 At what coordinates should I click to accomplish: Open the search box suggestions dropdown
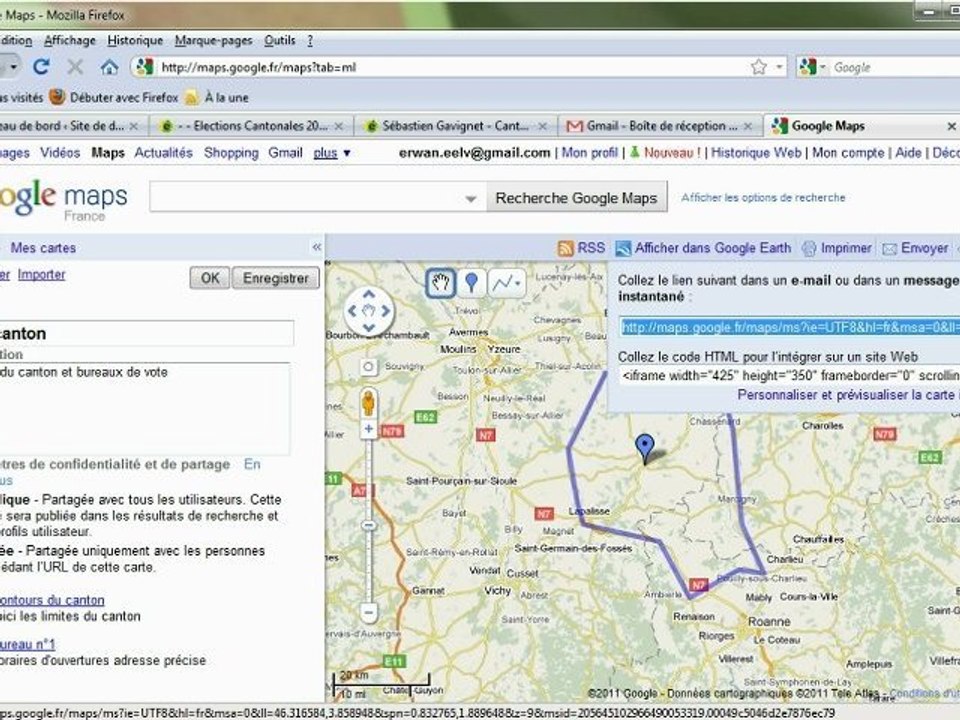click(x=470, y=199)
